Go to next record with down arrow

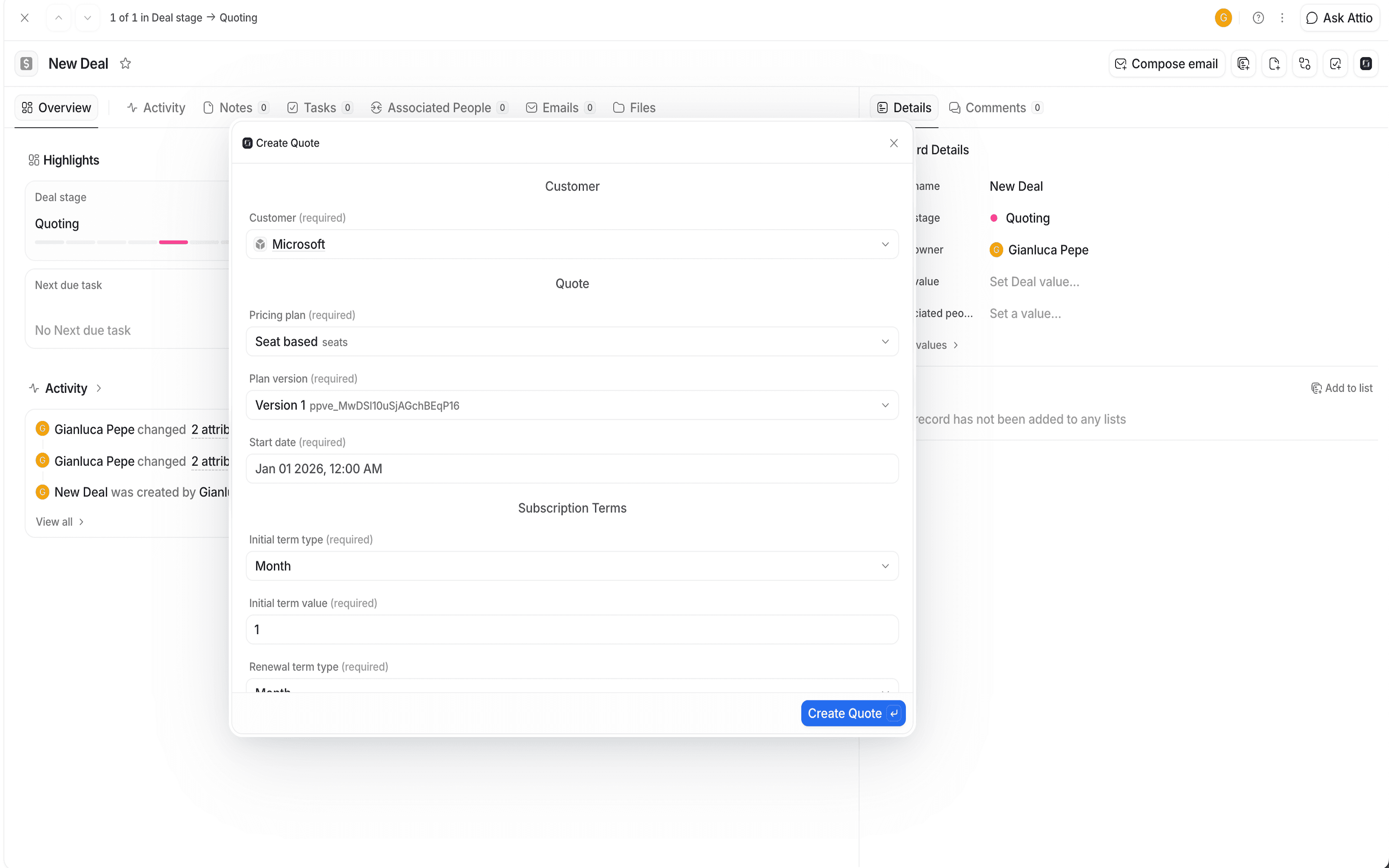[87, 18]
